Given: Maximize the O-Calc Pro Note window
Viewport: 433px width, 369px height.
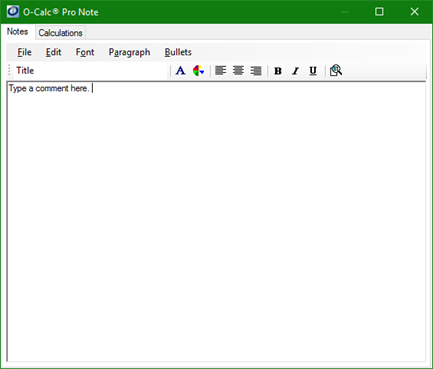Looking at the screenshot, I should tap(379, 12).
